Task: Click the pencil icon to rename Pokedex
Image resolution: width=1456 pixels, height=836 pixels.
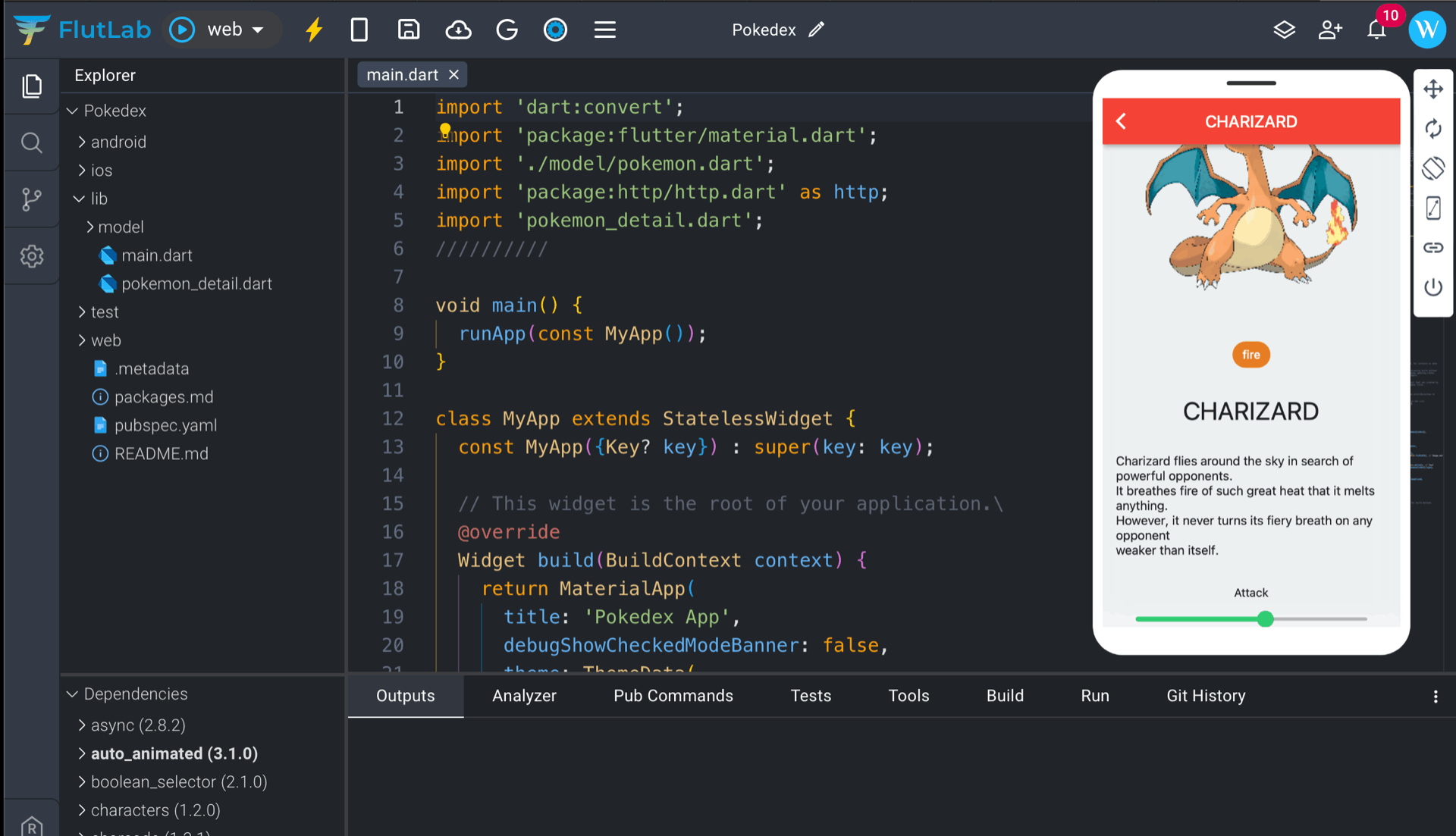Action: [817, 30]
